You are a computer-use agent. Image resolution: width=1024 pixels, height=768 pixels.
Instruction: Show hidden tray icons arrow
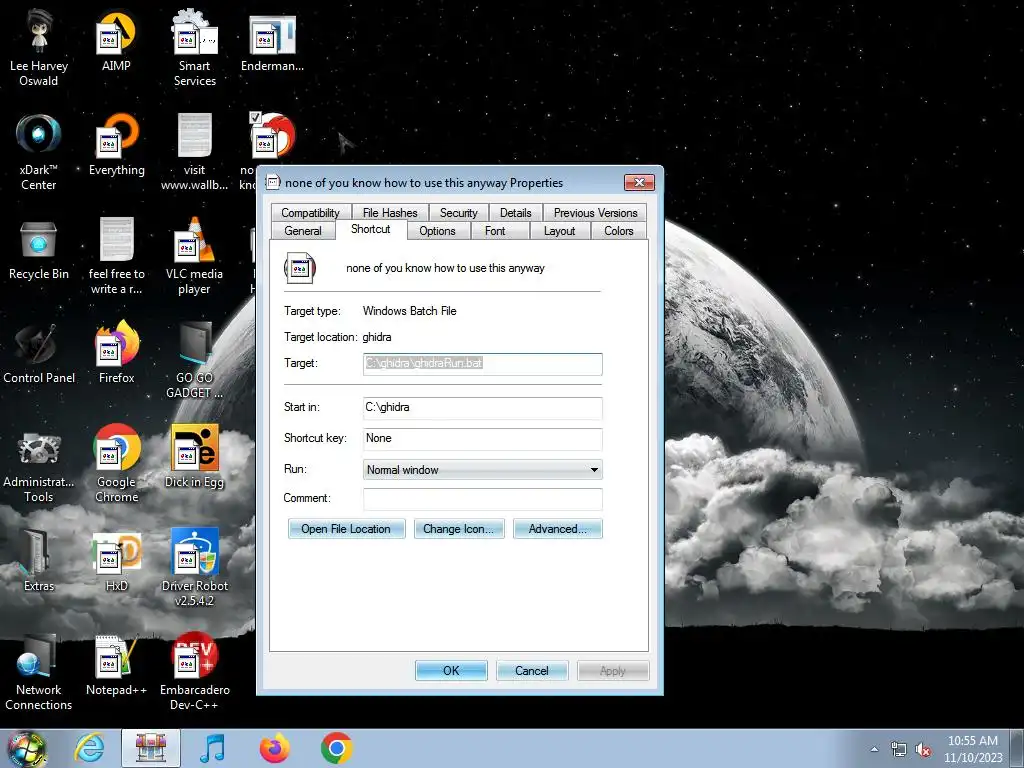(874, 750)
